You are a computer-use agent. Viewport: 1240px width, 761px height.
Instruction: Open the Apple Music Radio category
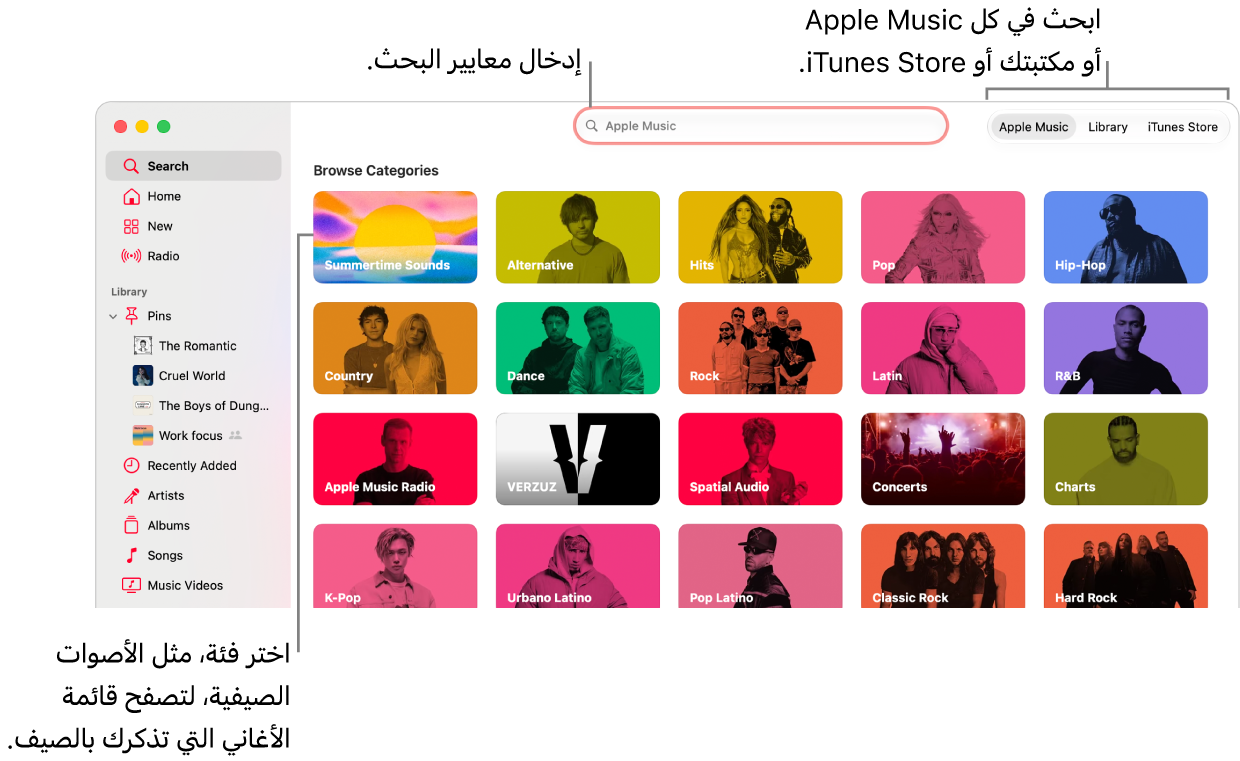click(x=395, y=459)
